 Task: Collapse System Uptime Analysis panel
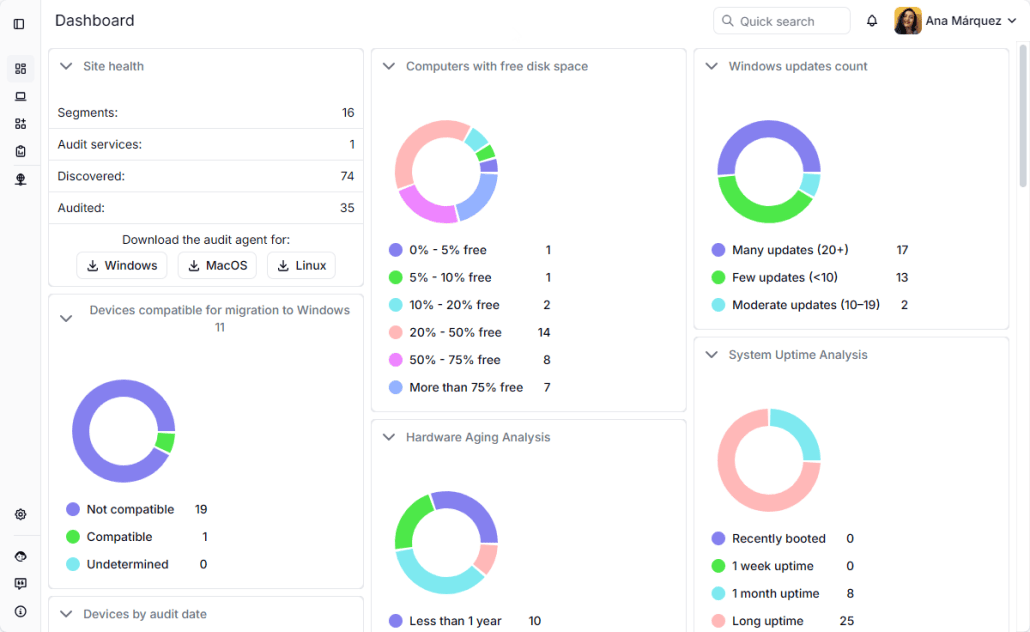click(711, 355)
